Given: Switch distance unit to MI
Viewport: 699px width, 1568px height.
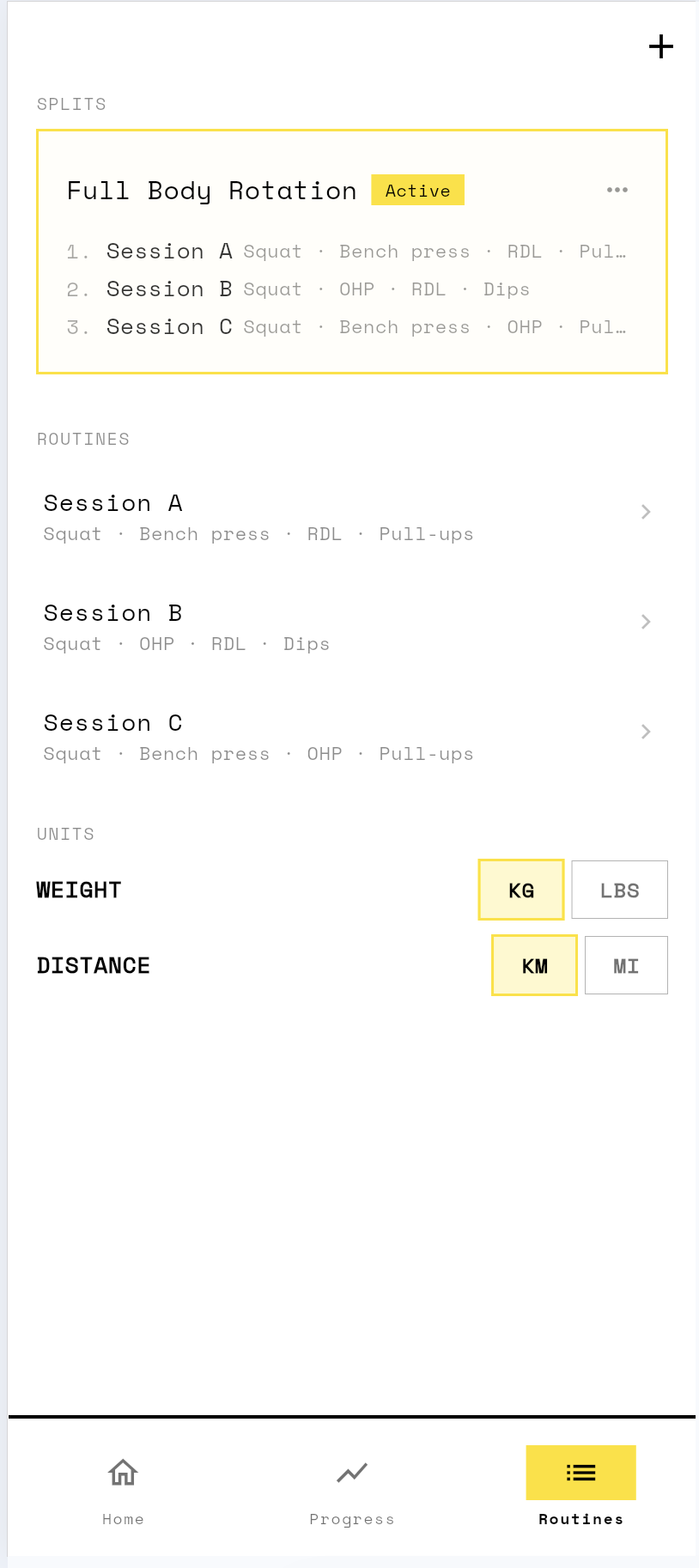Looking at the screenshot, I should [626, 964].
